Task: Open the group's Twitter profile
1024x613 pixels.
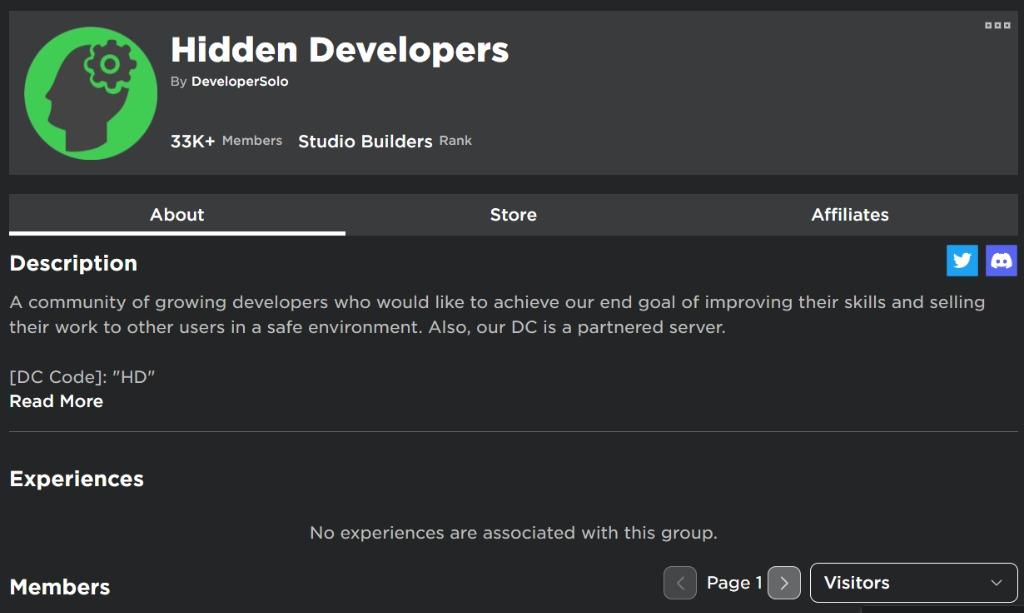Action: [961, 260]
